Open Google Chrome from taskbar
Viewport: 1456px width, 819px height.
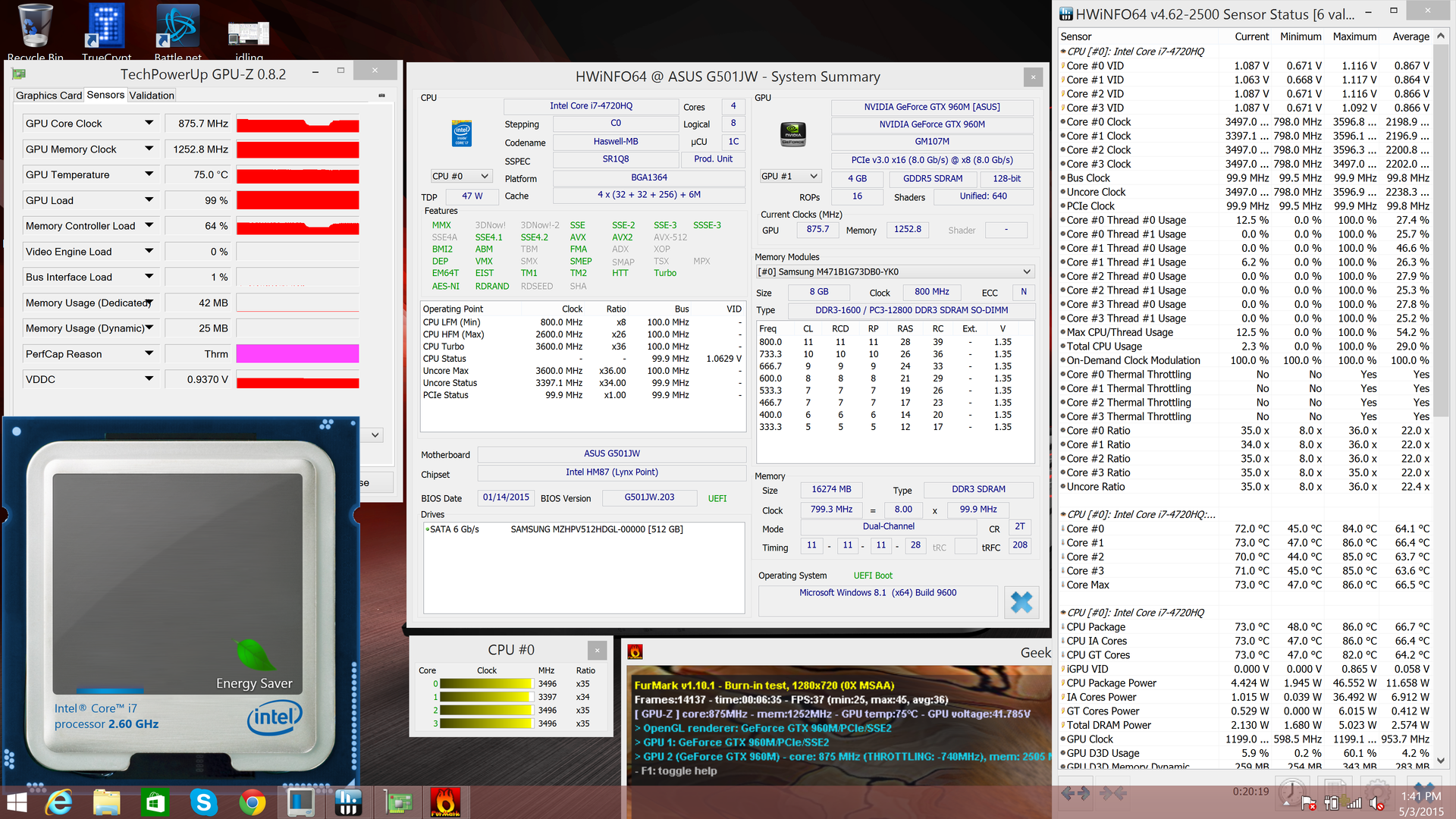click(252, 802)
